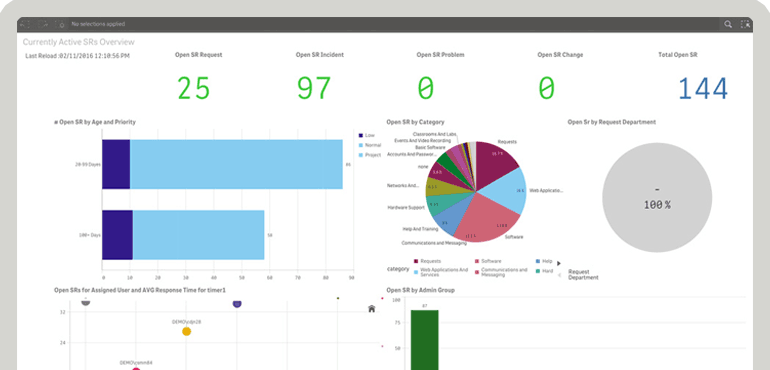770x370 pixels.
Task: Click the Open SR Incident value 97
Action: 314,89
